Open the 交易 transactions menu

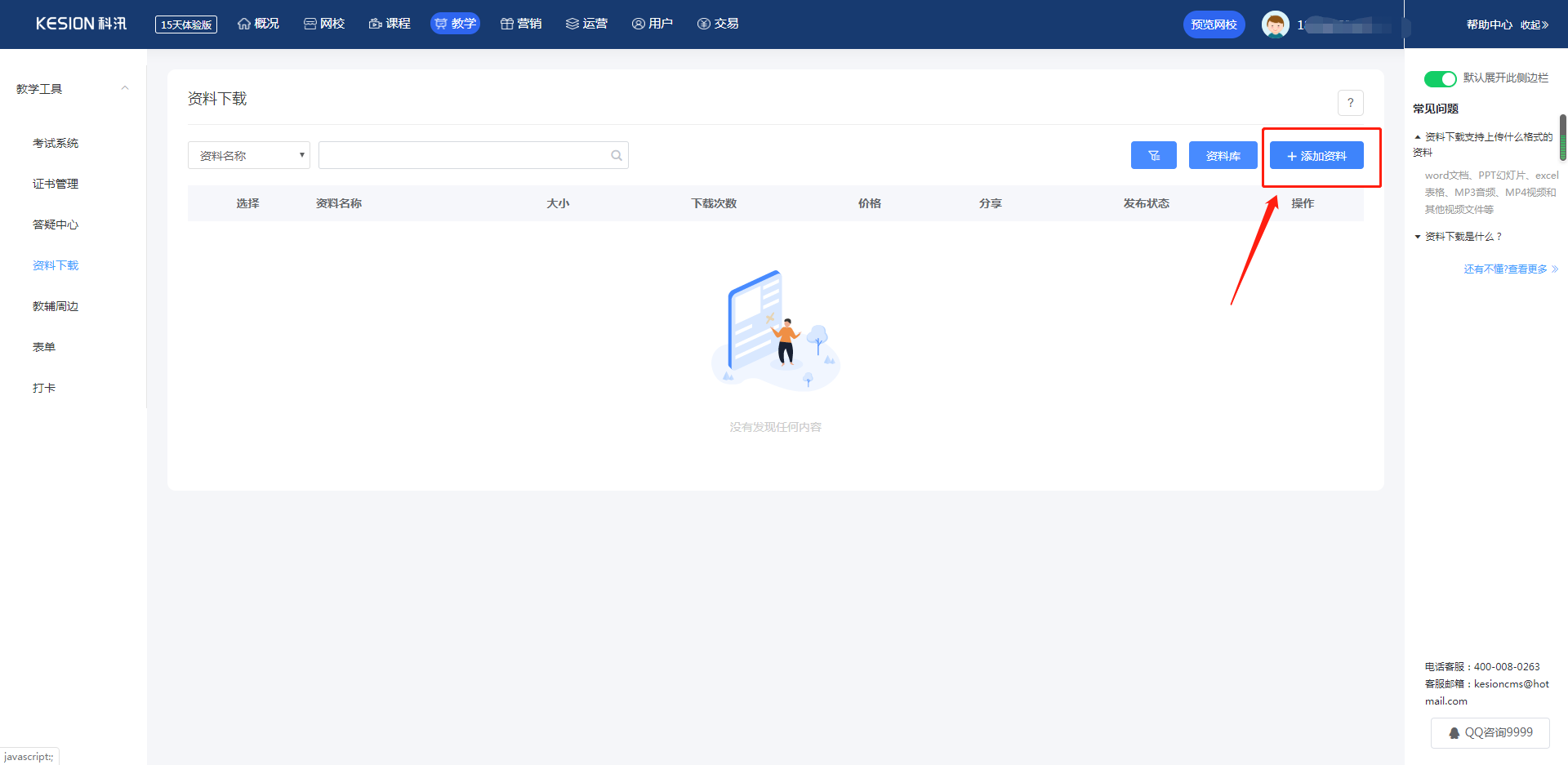(x=718, y=24)
